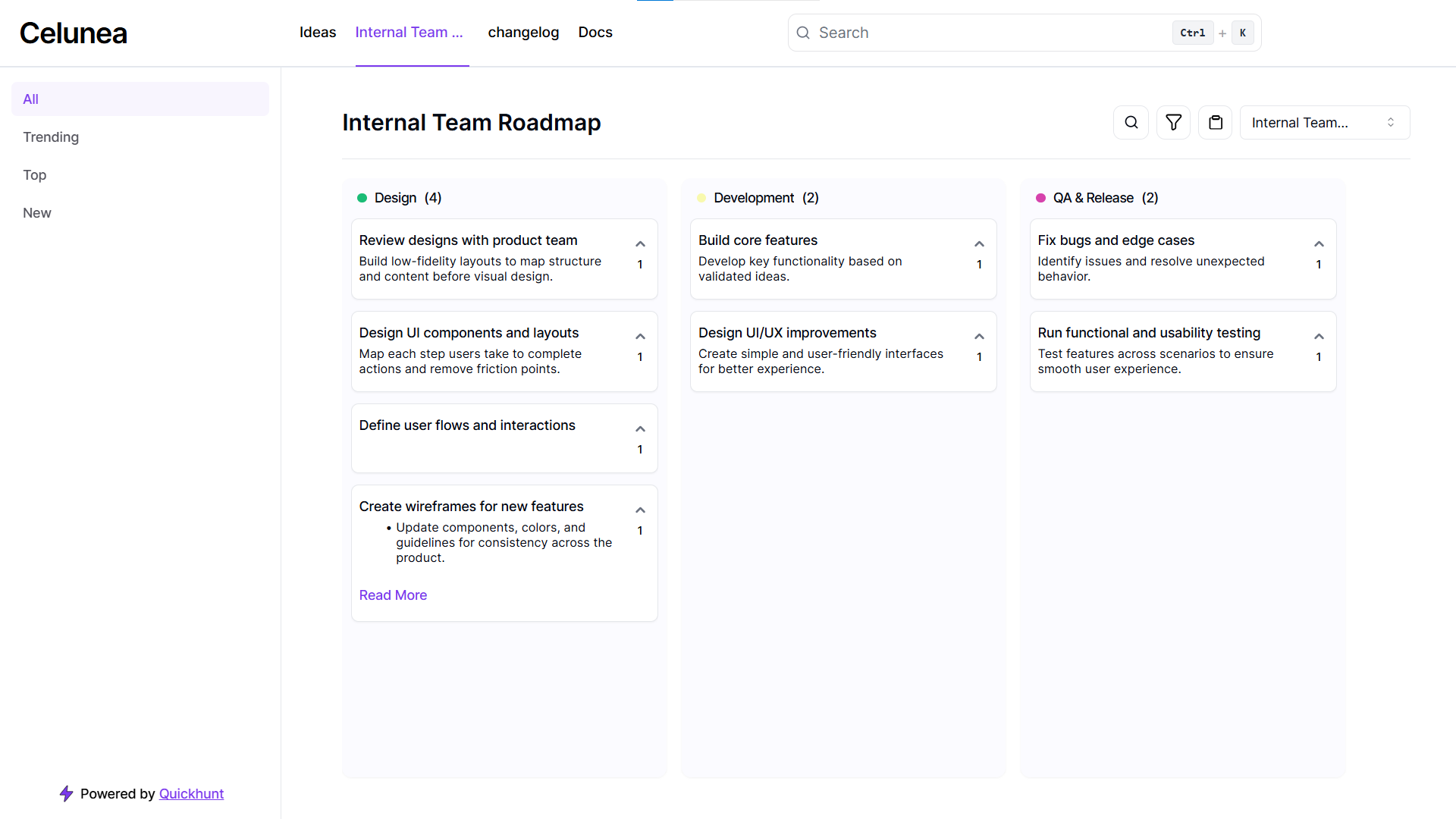Click the Ctrl key hint badge
The height and width of the screenshot is (819, 1456).
(x=1192, y=33)
